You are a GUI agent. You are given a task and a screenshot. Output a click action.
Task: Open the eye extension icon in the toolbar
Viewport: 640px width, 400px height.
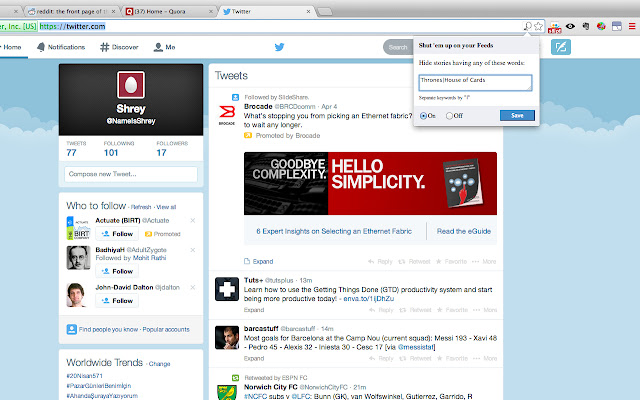click(x=570, y=27)
